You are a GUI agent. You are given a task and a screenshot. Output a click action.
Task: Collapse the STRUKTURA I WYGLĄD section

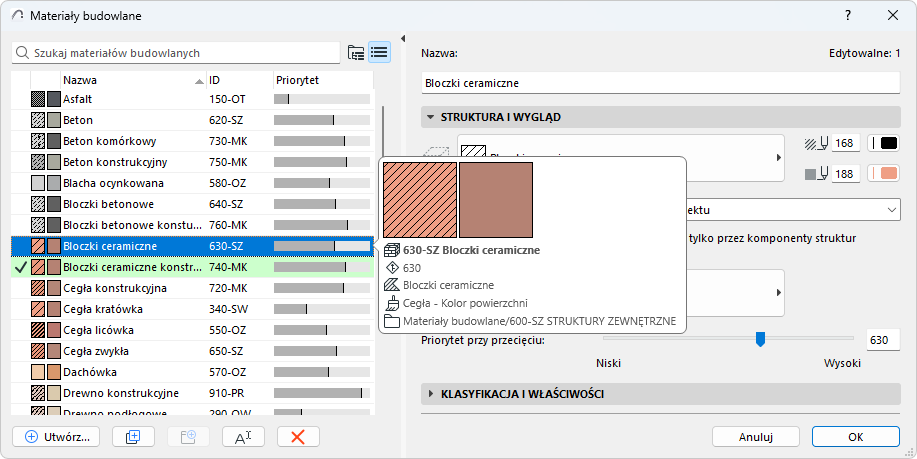431,117
